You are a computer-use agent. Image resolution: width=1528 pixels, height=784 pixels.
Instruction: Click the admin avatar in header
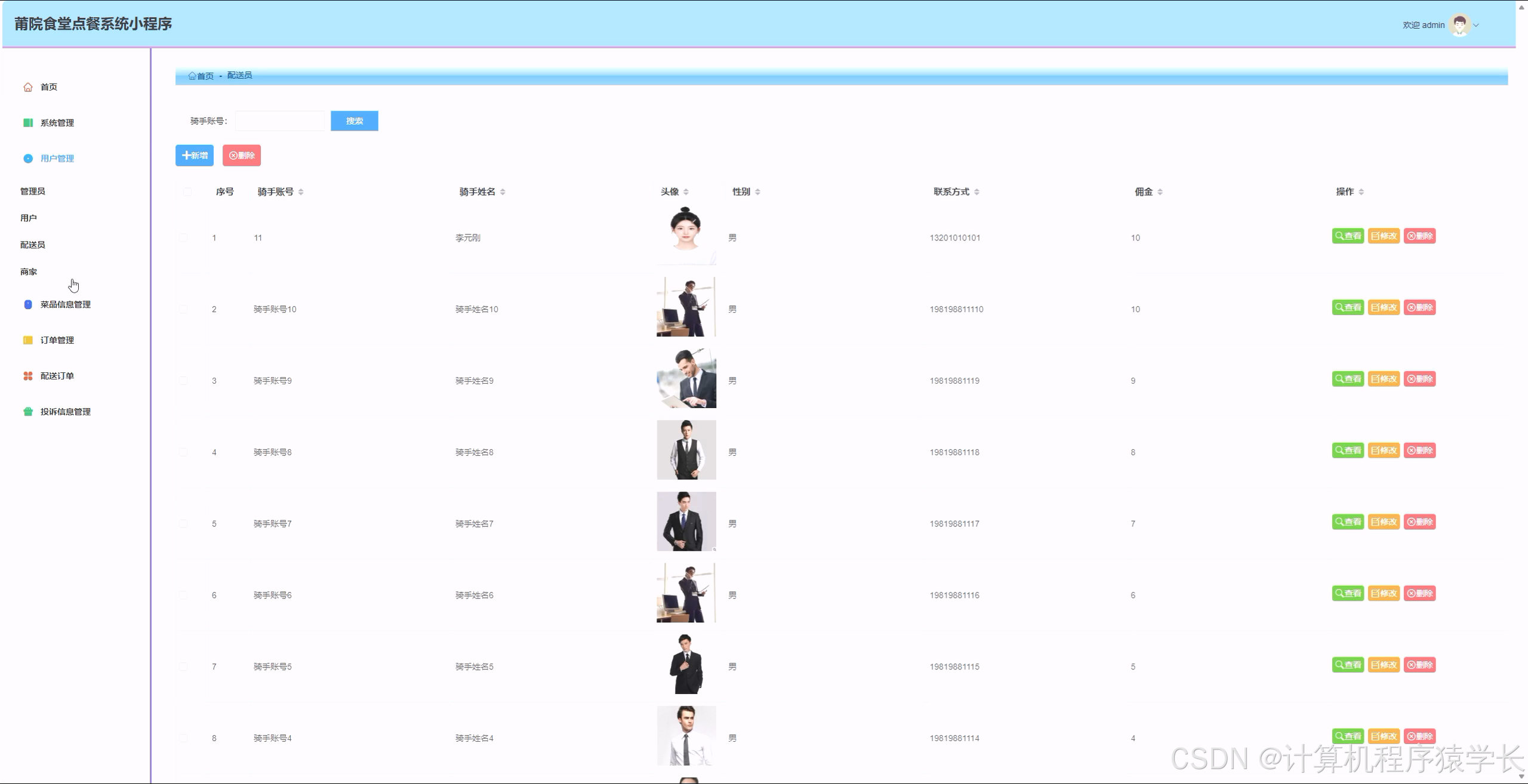point(1459,25)
